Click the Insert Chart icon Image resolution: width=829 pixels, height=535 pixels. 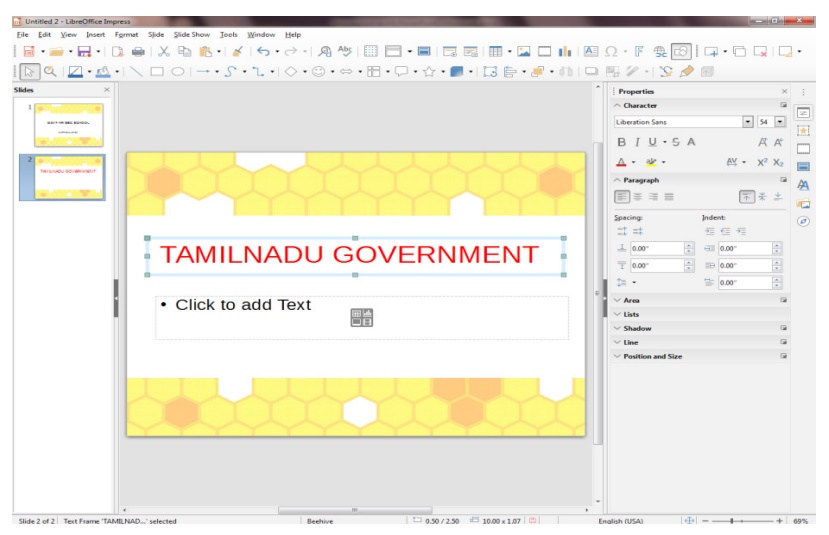point(565,51)
